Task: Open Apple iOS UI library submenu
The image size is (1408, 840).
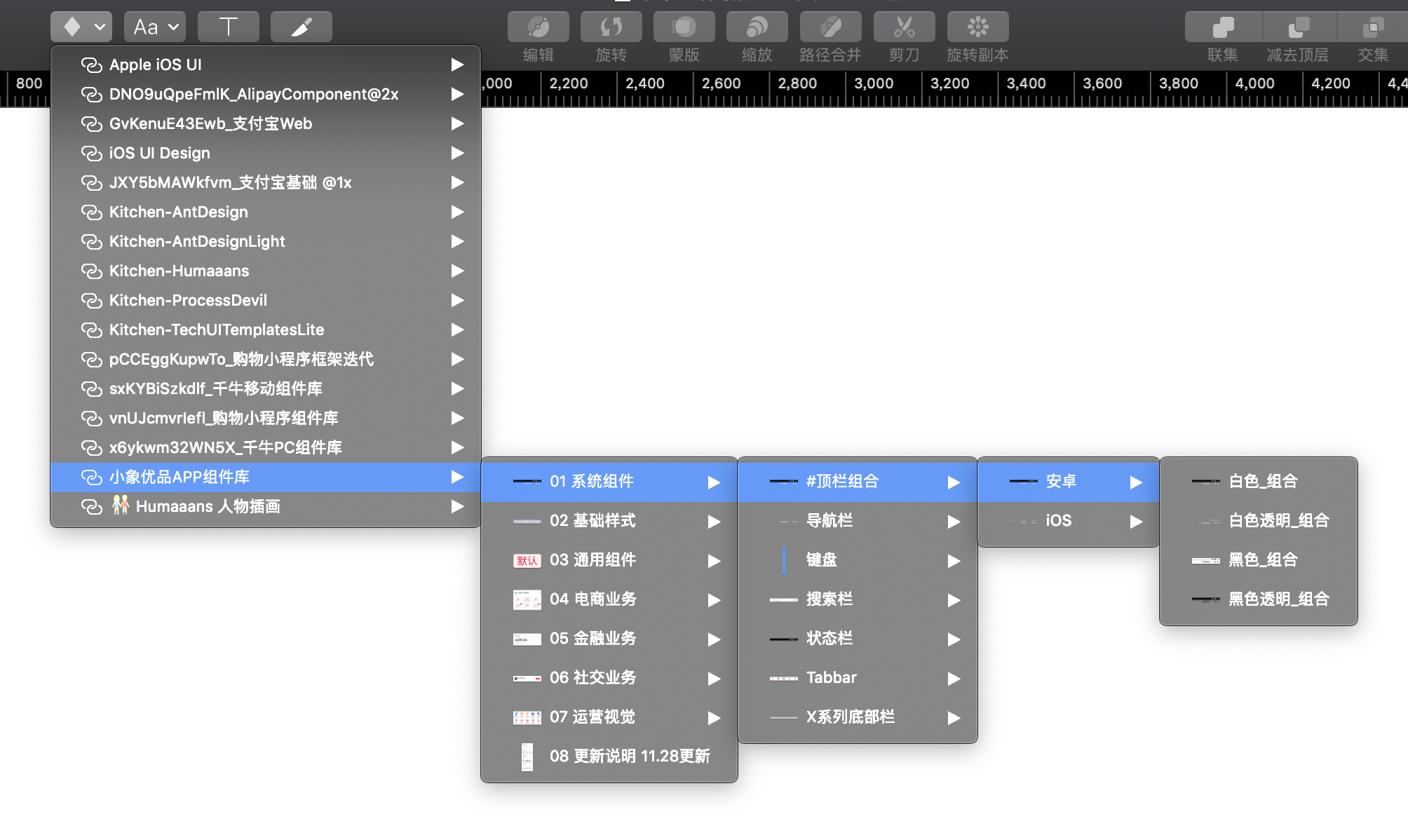Action: coord(265,65)
